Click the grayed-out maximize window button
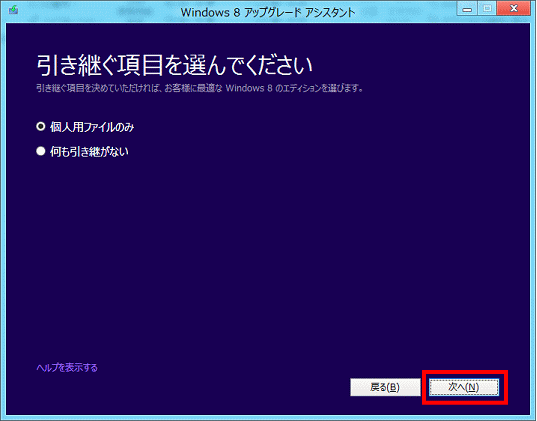 (488, 9)
